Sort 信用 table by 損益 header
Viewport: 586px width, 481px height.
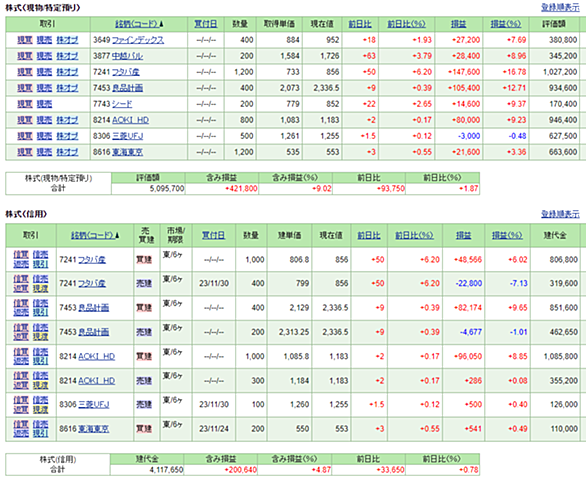[463, 235]
